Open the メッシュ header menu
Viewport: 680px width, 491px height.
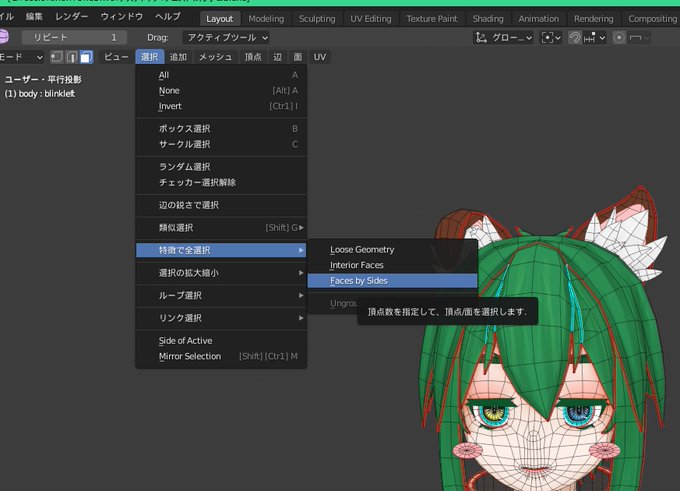(216, 57)
